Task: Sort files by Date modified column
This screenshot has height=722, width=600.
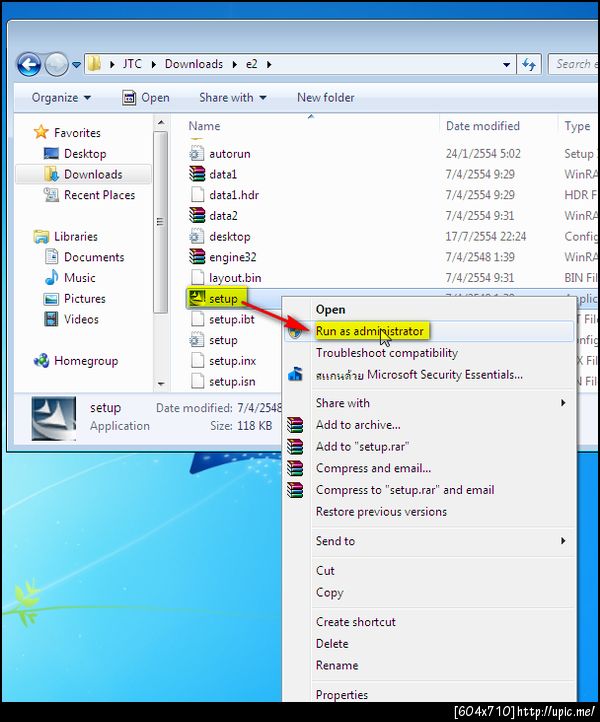Action: point(483,126)
